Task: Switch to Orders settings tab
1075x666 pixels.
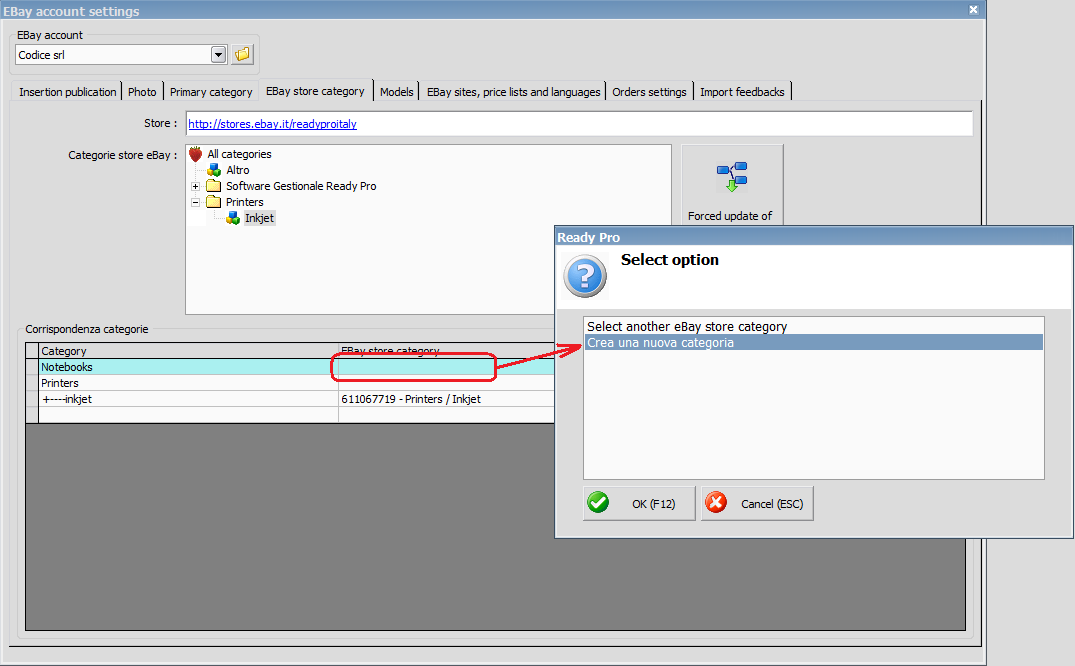Action: (649, 92)
